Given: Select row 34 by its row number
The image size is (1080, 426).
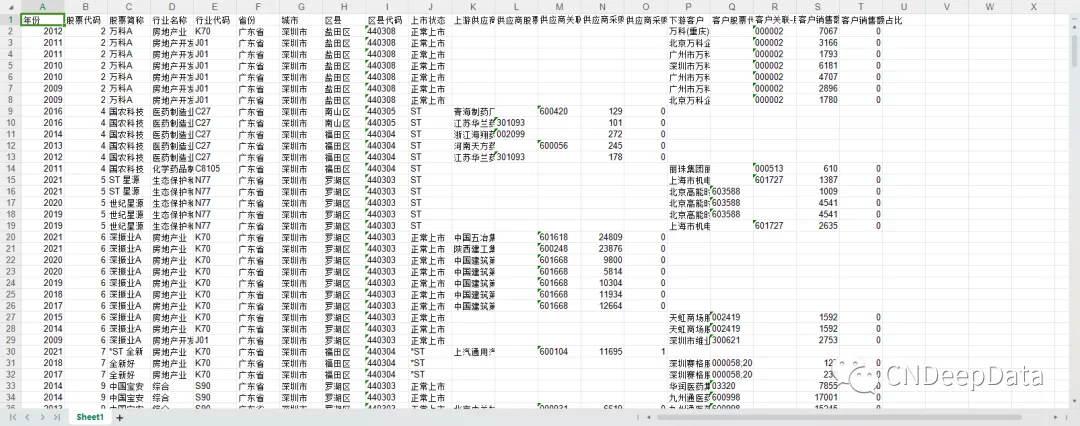Looking at the screenshot, I should click(x=10, y=398).
